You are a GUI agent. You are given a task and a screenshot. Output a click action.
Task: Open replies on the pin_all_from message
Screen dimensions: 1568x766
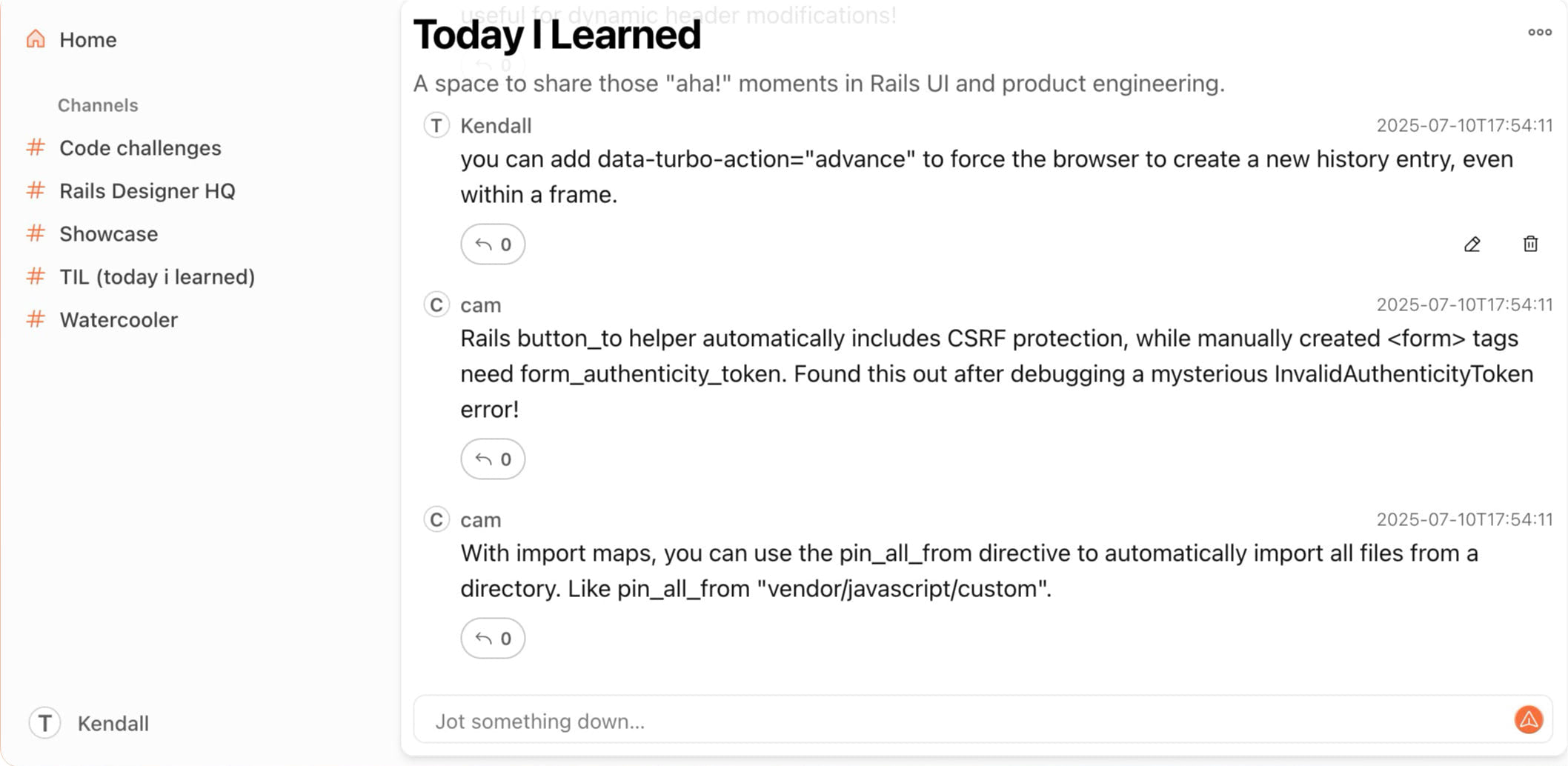(x=493, y=639)
